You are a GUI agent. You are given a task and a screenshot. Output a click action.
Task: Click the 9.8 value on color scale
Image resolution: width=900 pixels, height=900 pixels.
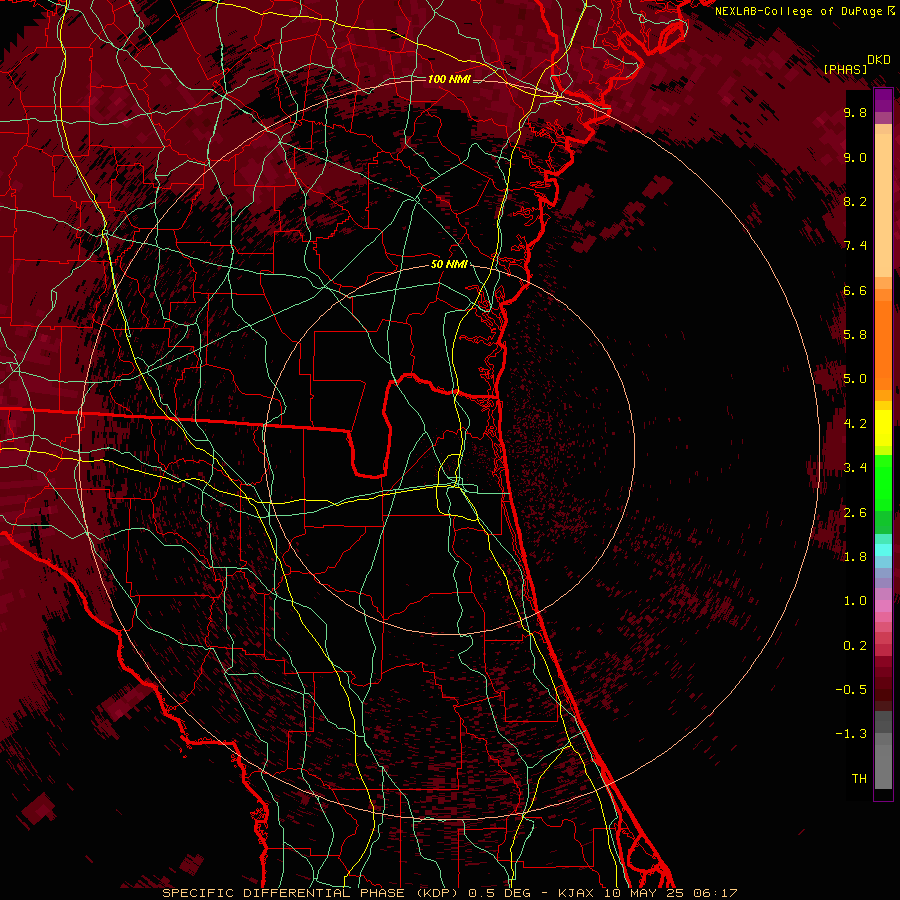(x=855, y=113)
